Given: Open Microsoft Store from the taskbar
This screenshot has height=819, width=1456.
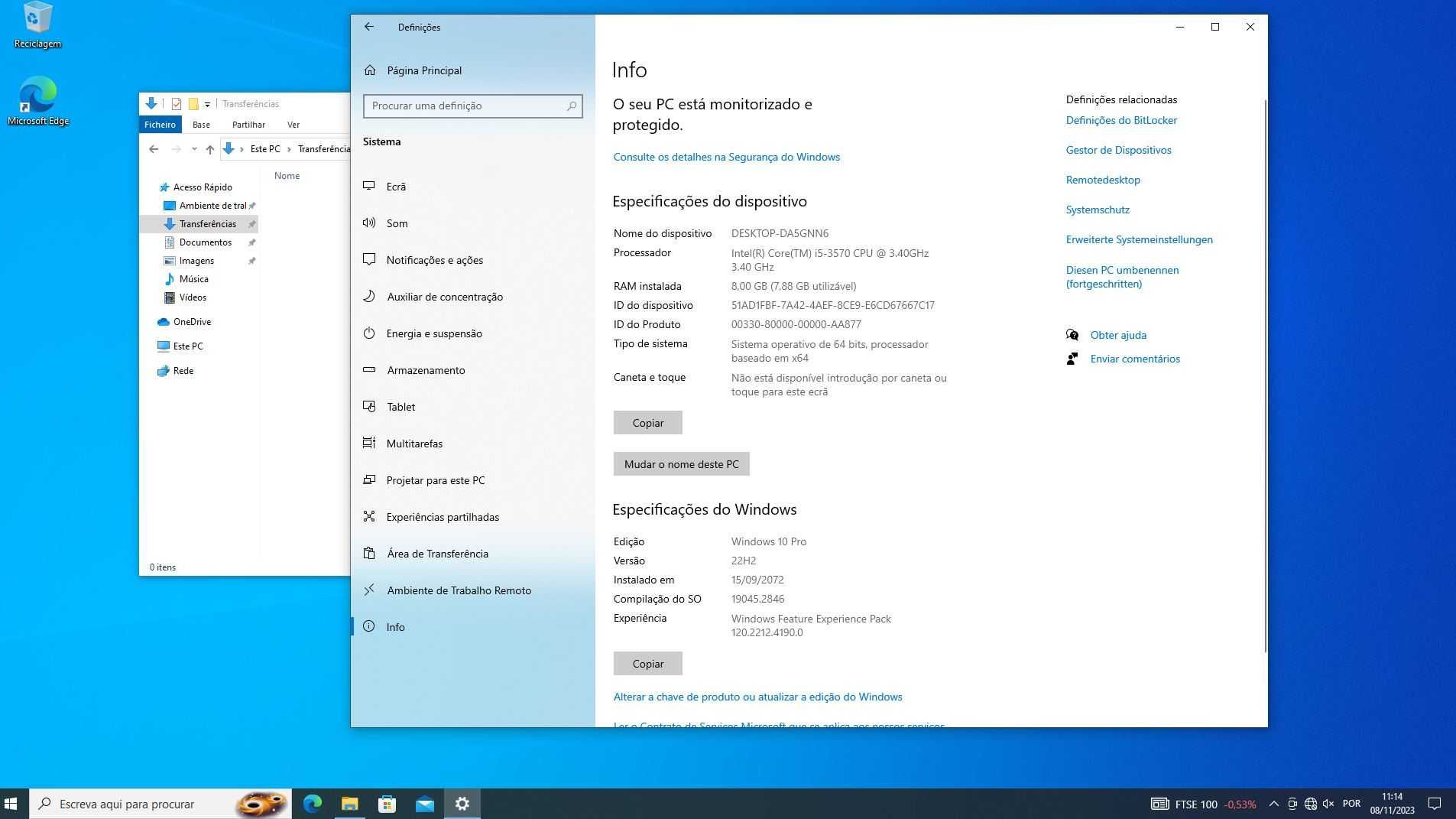Looking at the screenshot, I should tap(388, 804).
